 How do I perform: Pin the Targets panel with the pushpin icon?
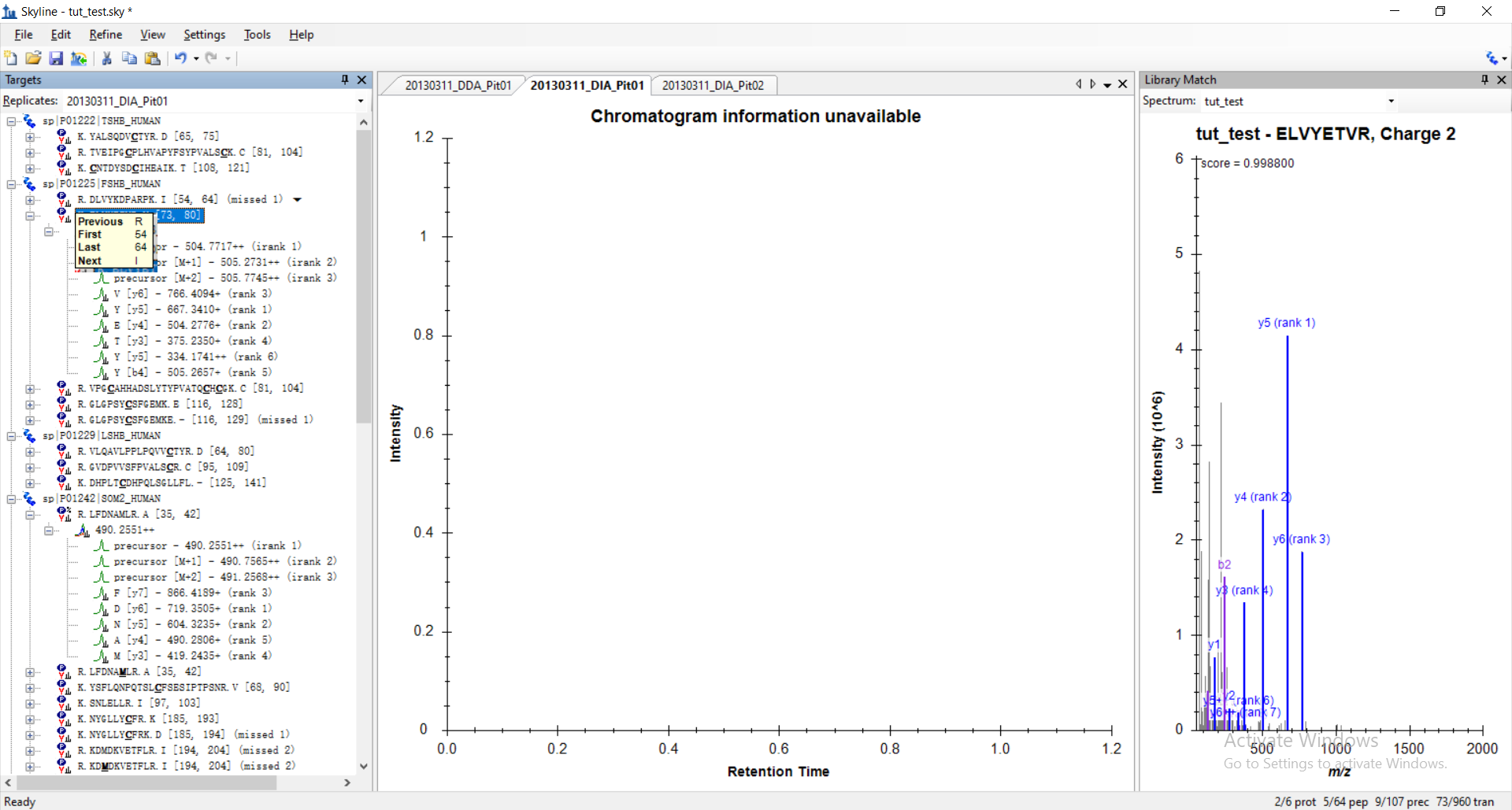[x=345, y=80]
